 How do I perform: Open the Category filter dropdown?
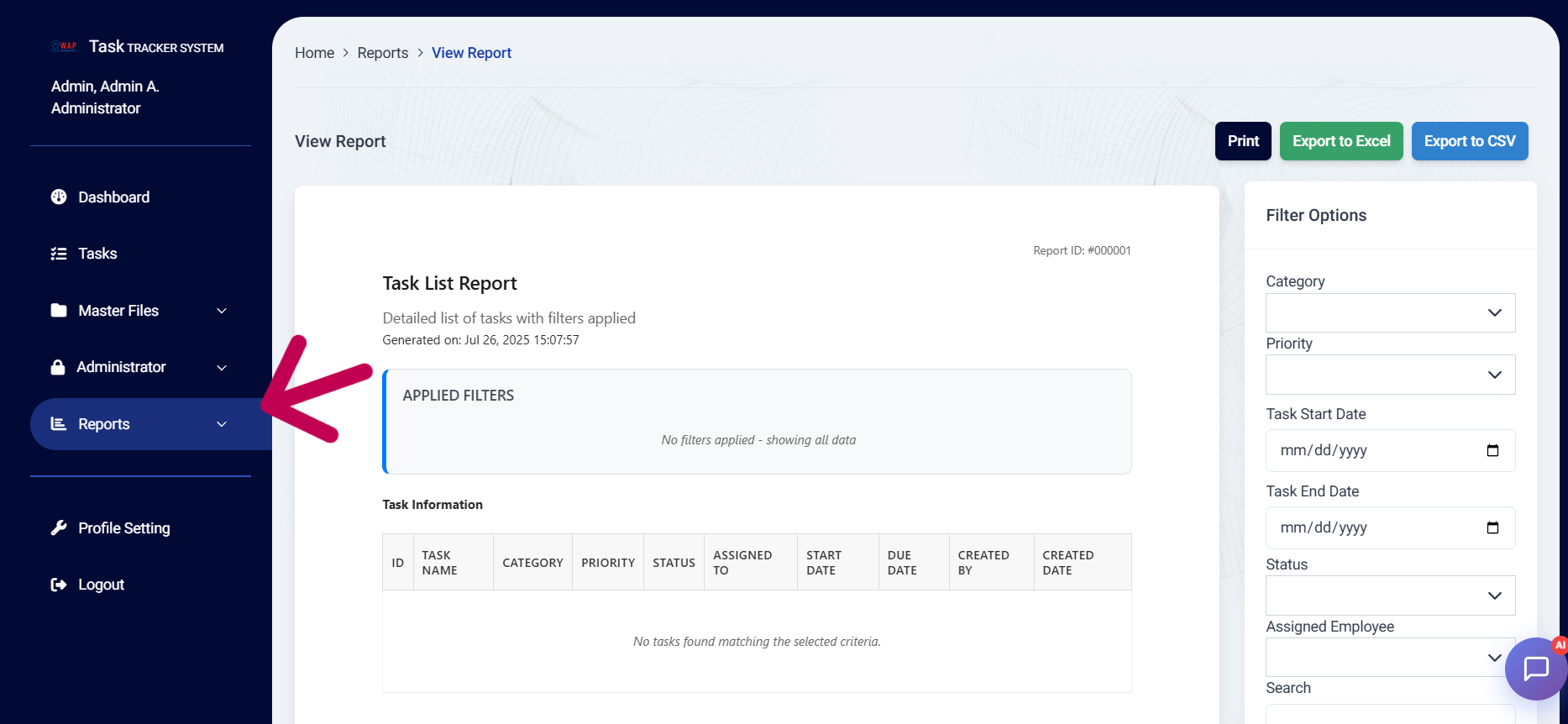[x=1390, y=312]
